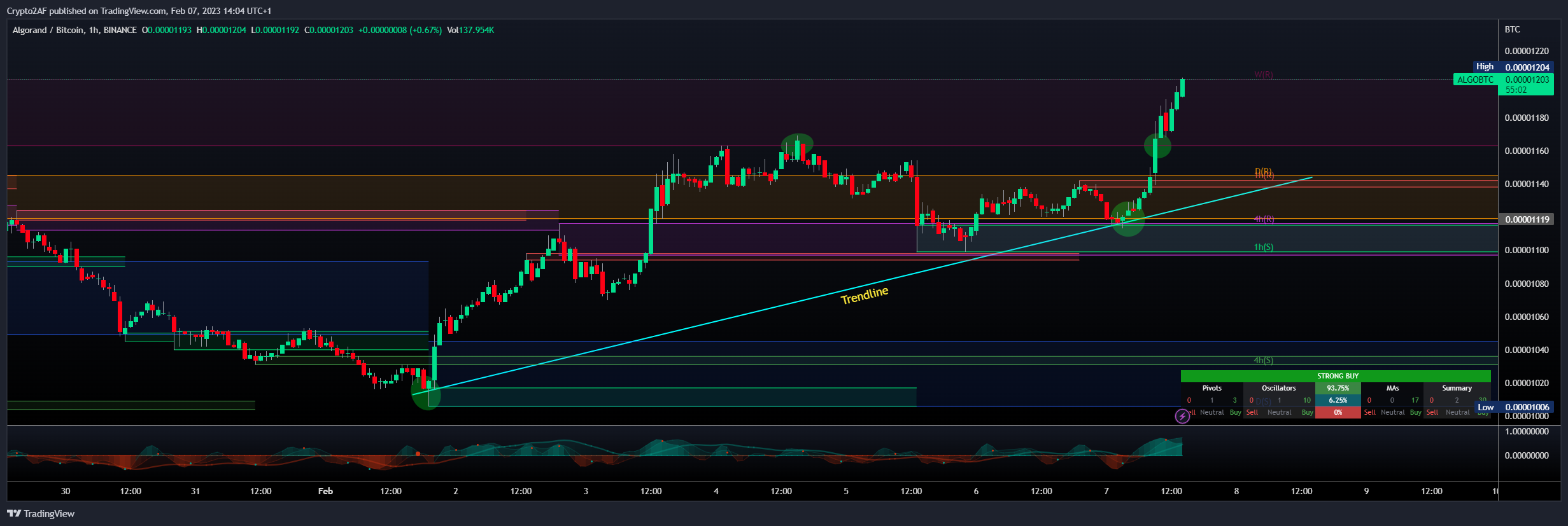The width and height of the screenshot is (1568, 526).
Task: Click the close value C0.00001203 in header
Action: [328, 30]
